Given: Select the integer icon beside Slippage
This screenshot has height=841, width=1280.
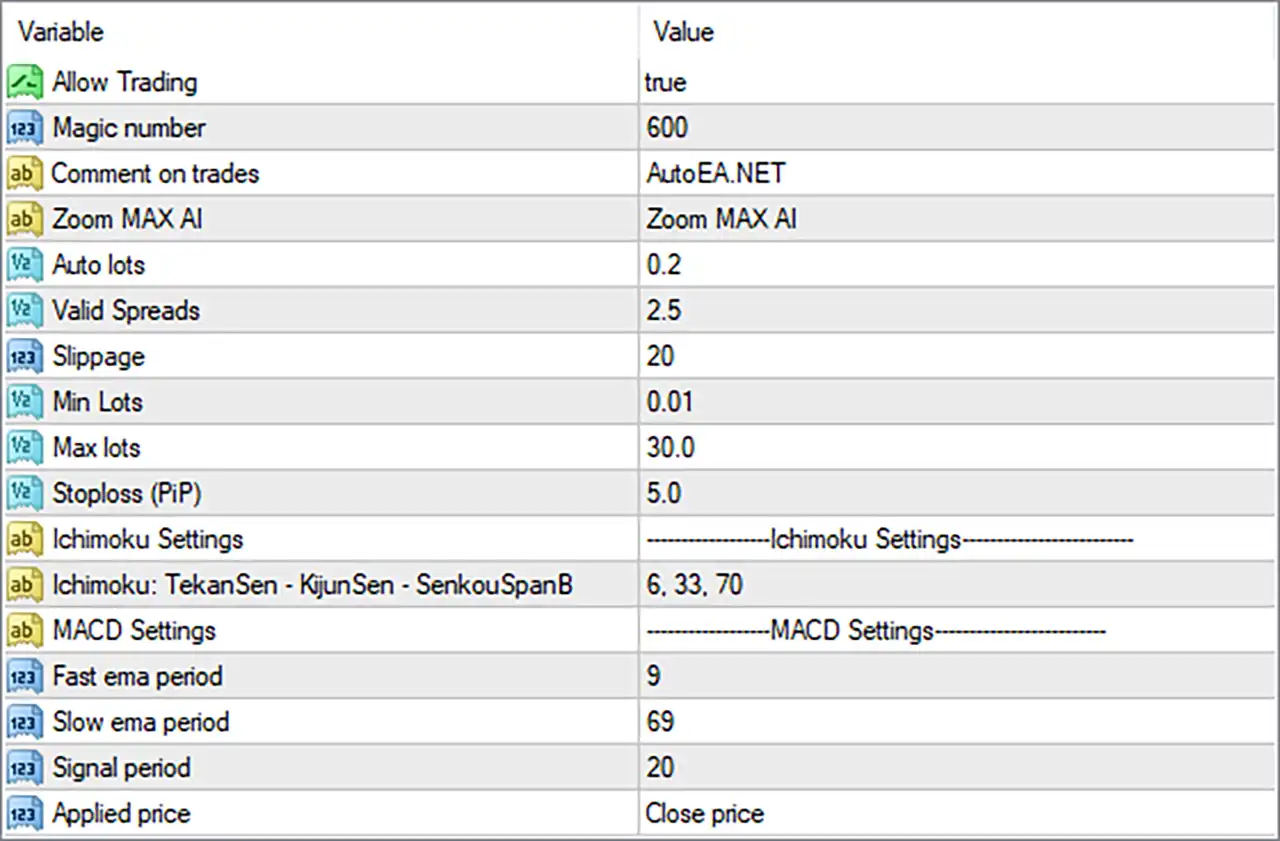Looking at the screenshot, I should click(24, 357).
